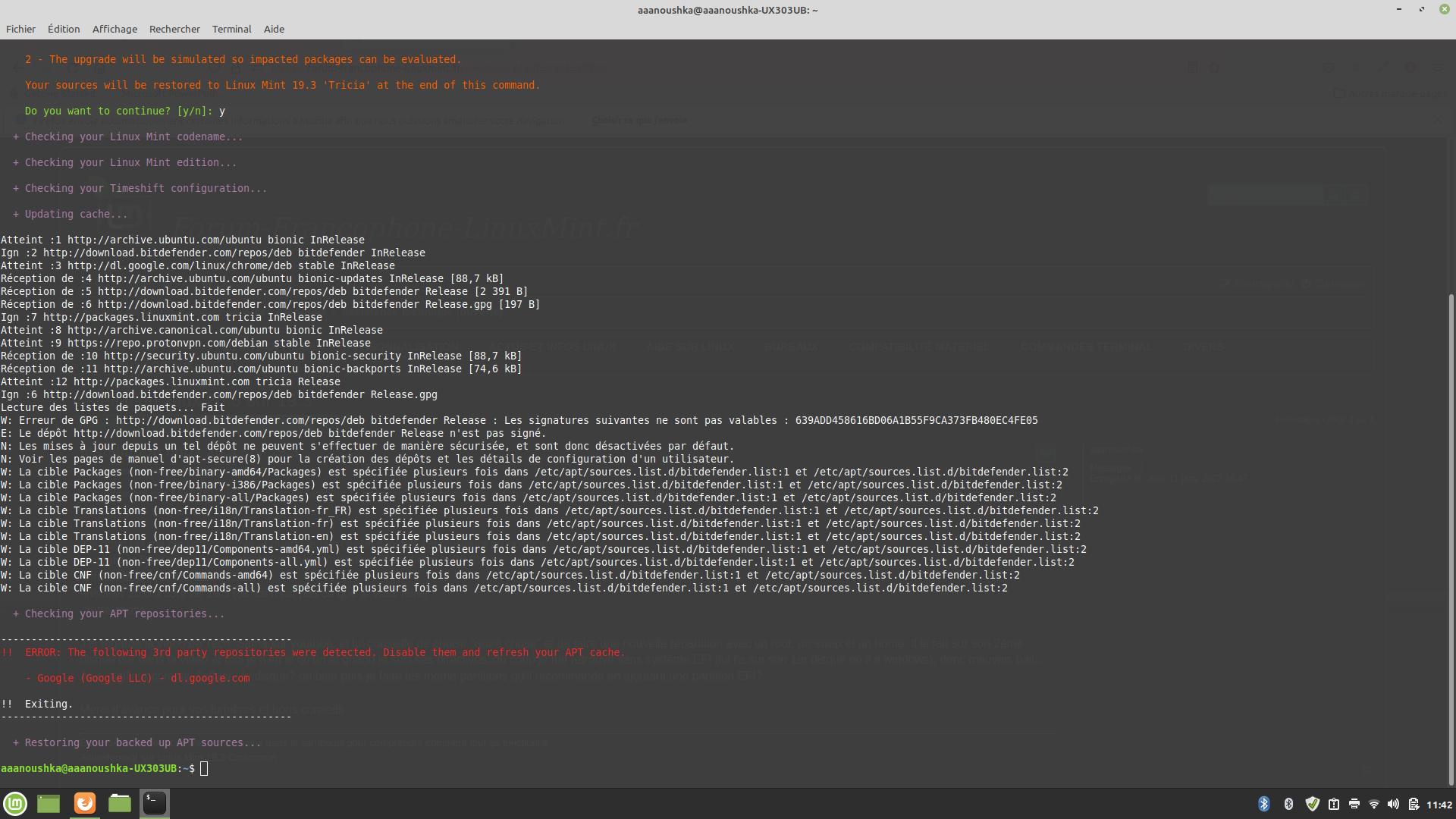The width and height of the screenshot is (1456, 819).
Task: Click the Show Desktop panel icon
Action: point(49,804)
